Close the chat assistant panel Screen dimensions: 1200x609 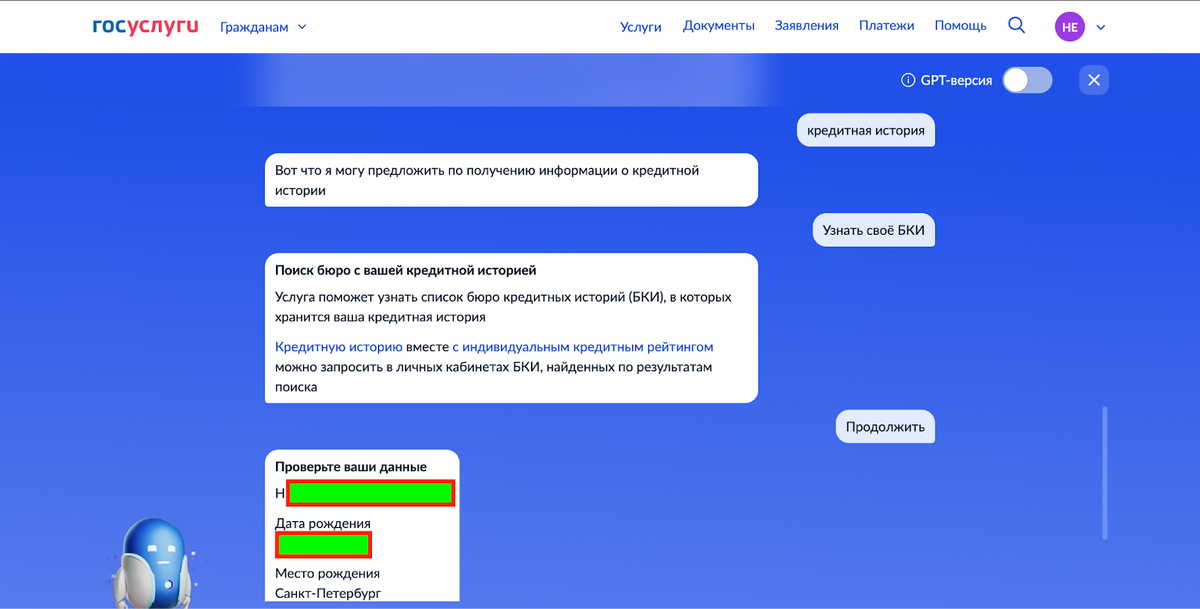click(x=1094, y=80)
